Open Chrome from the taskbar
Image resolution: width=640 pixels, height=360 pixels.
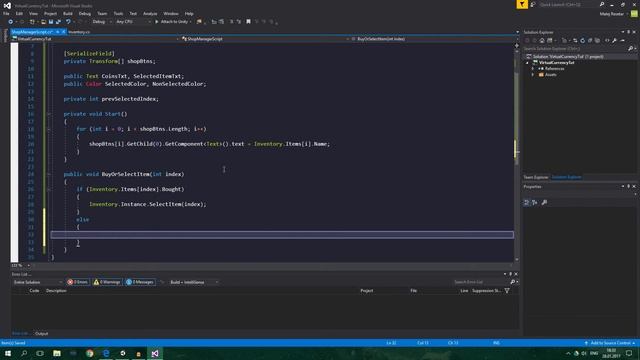point(90,353)
